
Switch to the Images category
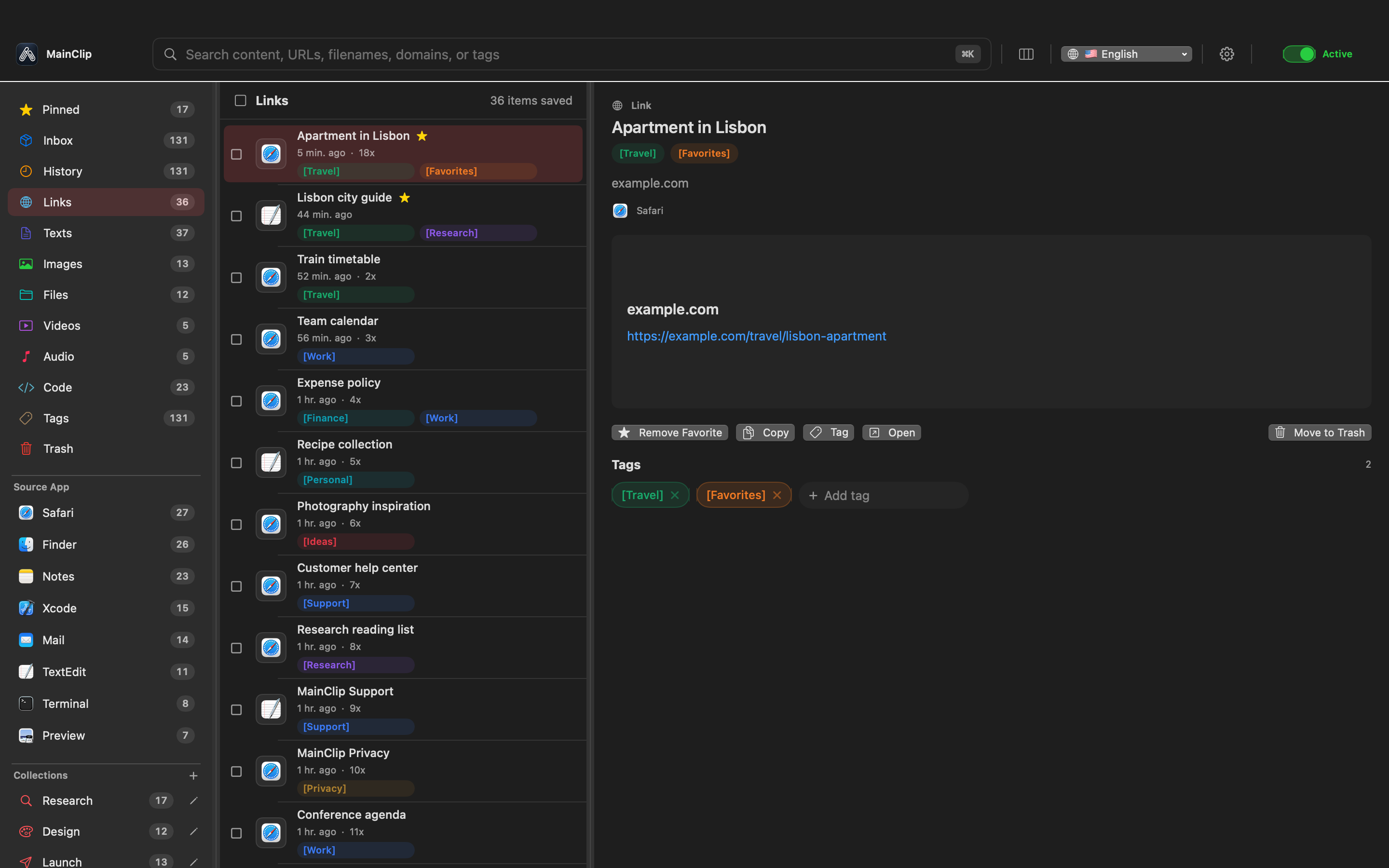(x=106, y=264)
